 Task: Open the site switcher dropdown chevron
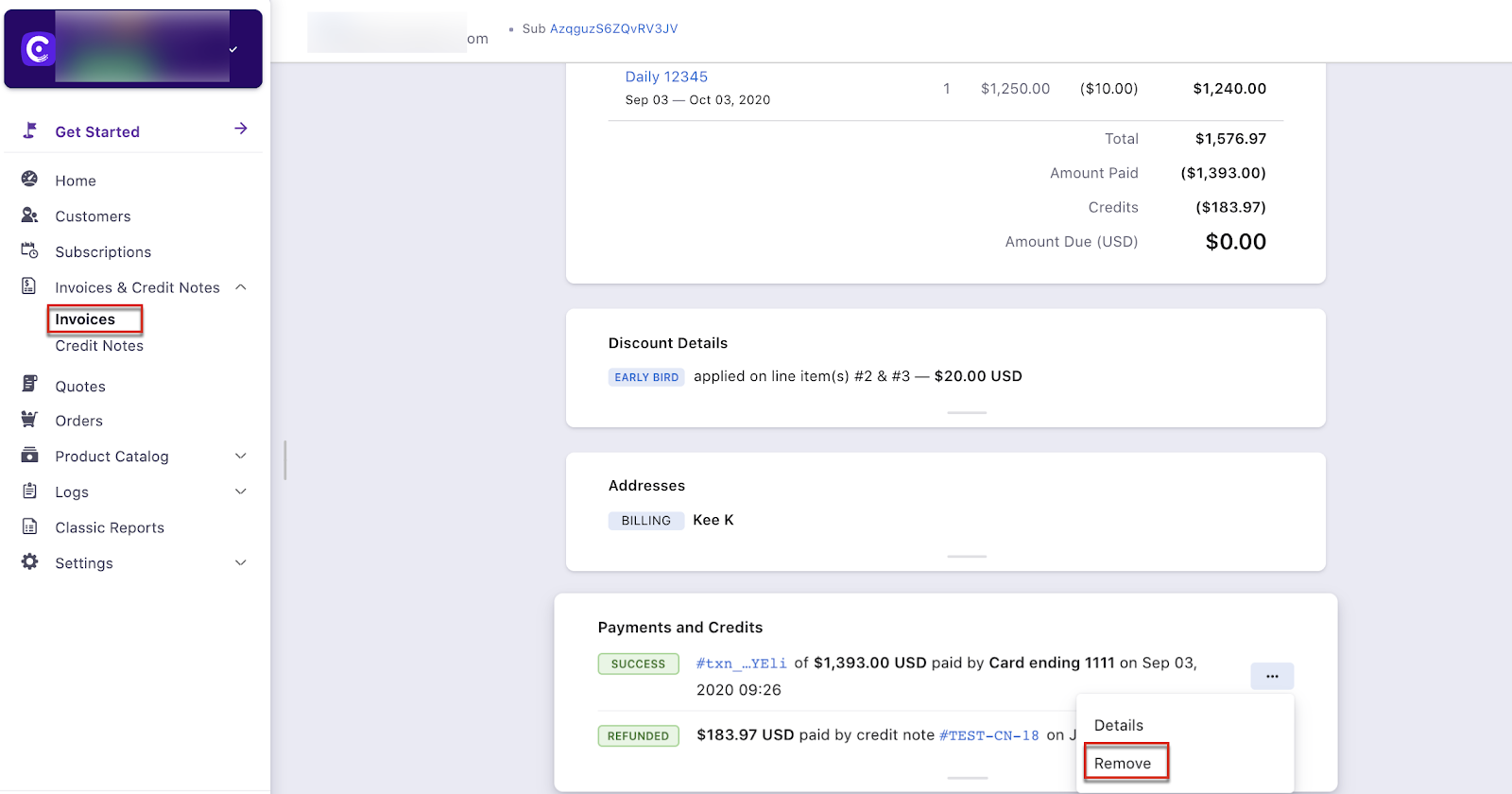tap(233, 49)
